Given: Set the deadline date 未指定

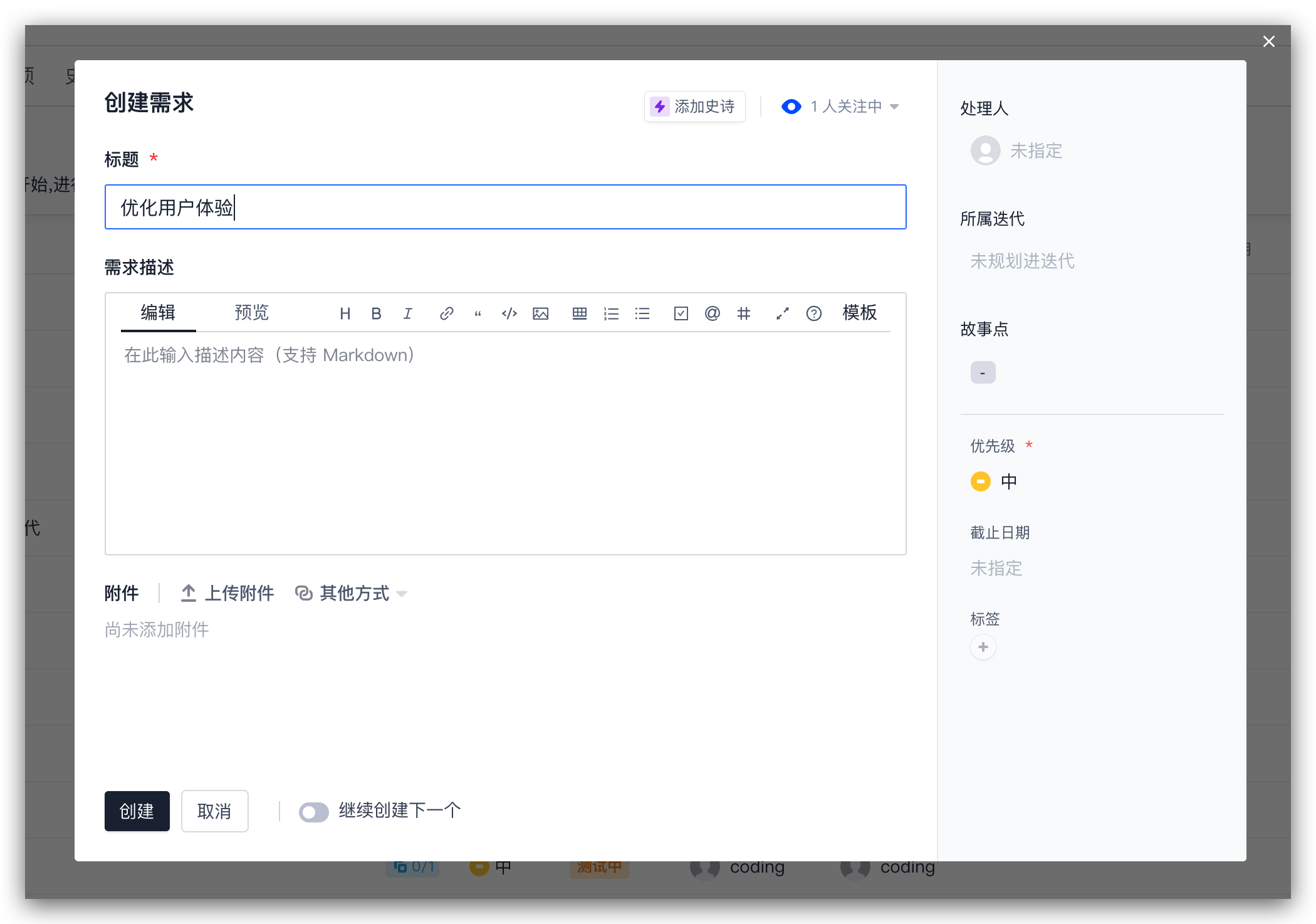Looking at the screenshot, I should coord(996,568).
